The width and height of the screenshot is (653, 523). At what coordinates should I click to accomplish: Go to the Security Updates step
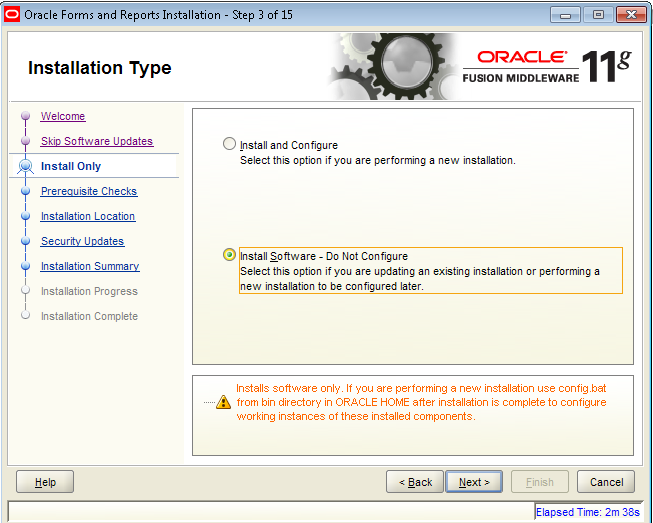coord(82,241)
